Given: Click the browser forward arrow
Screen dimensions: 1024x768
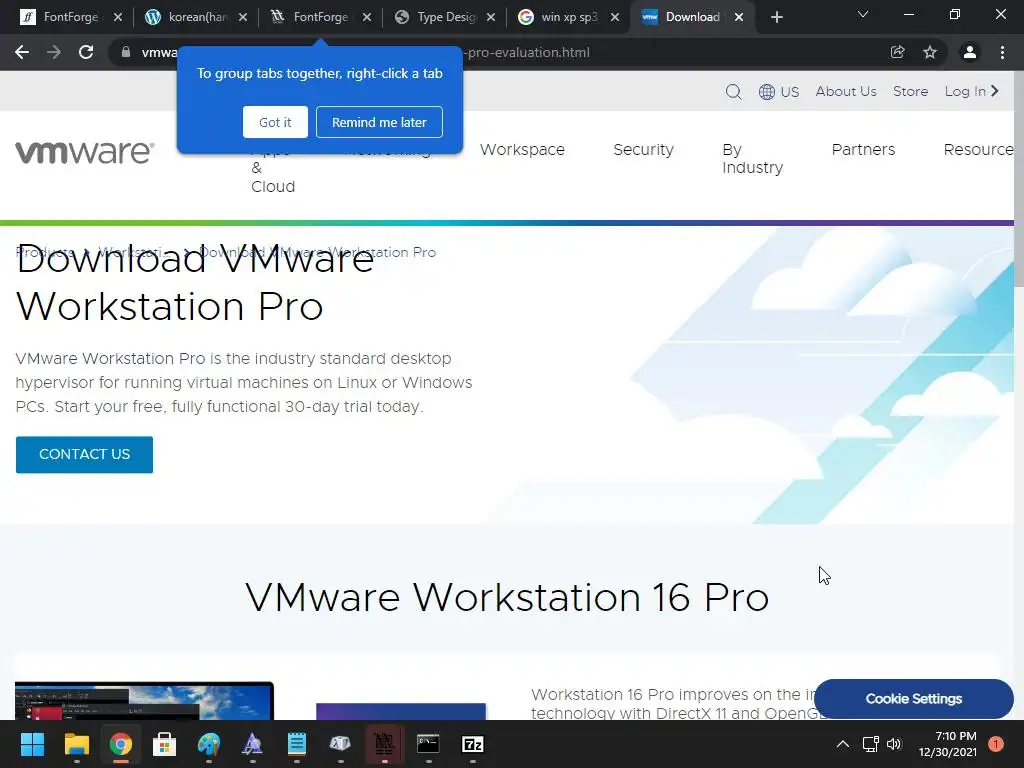Looking at the screenshot, I should pos(54,52).
